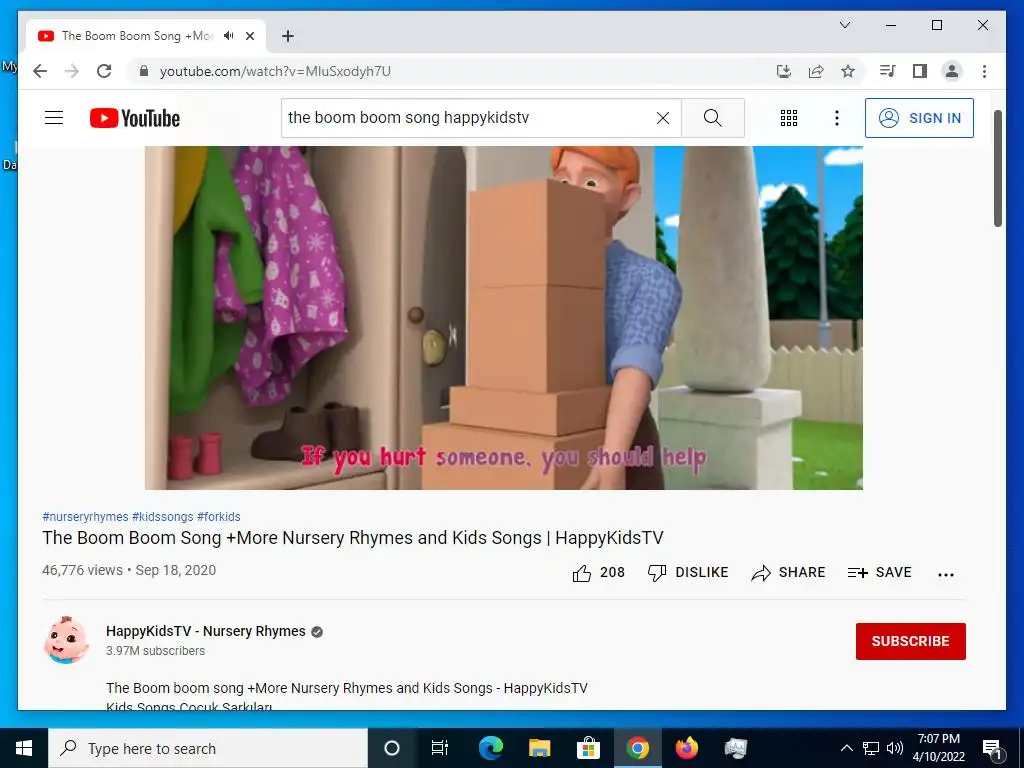This screenshot has width=1024, height=768.
Task: Open Chrome tab search chevron
Action: point(844,25)
